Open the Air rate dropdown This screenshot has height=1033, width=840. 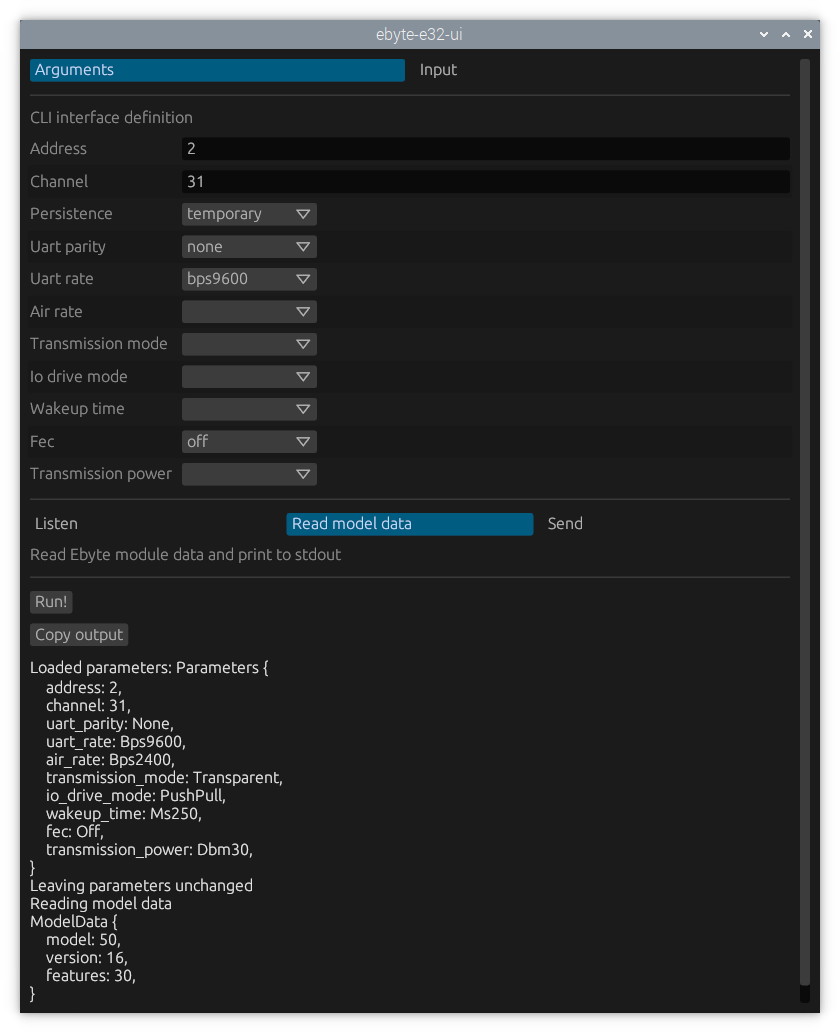pos(249,312)
